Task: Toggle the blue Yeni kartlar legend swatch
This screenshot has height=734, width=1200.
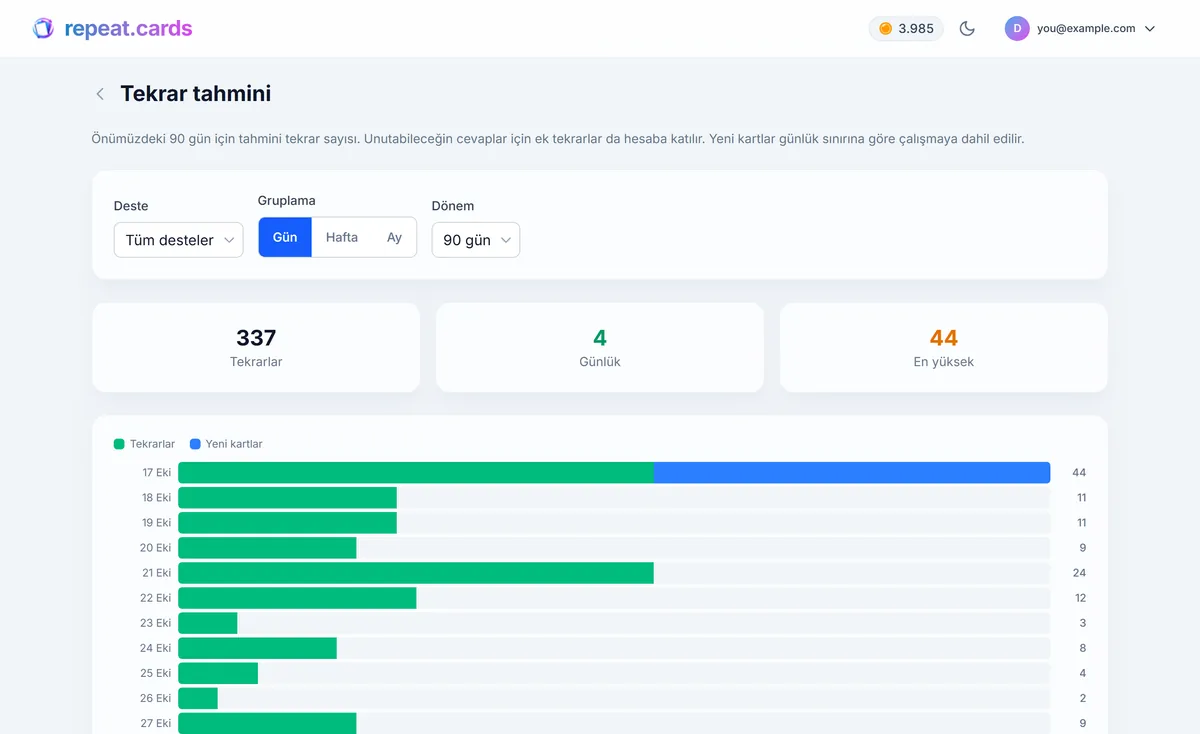Action: [195, 444]
